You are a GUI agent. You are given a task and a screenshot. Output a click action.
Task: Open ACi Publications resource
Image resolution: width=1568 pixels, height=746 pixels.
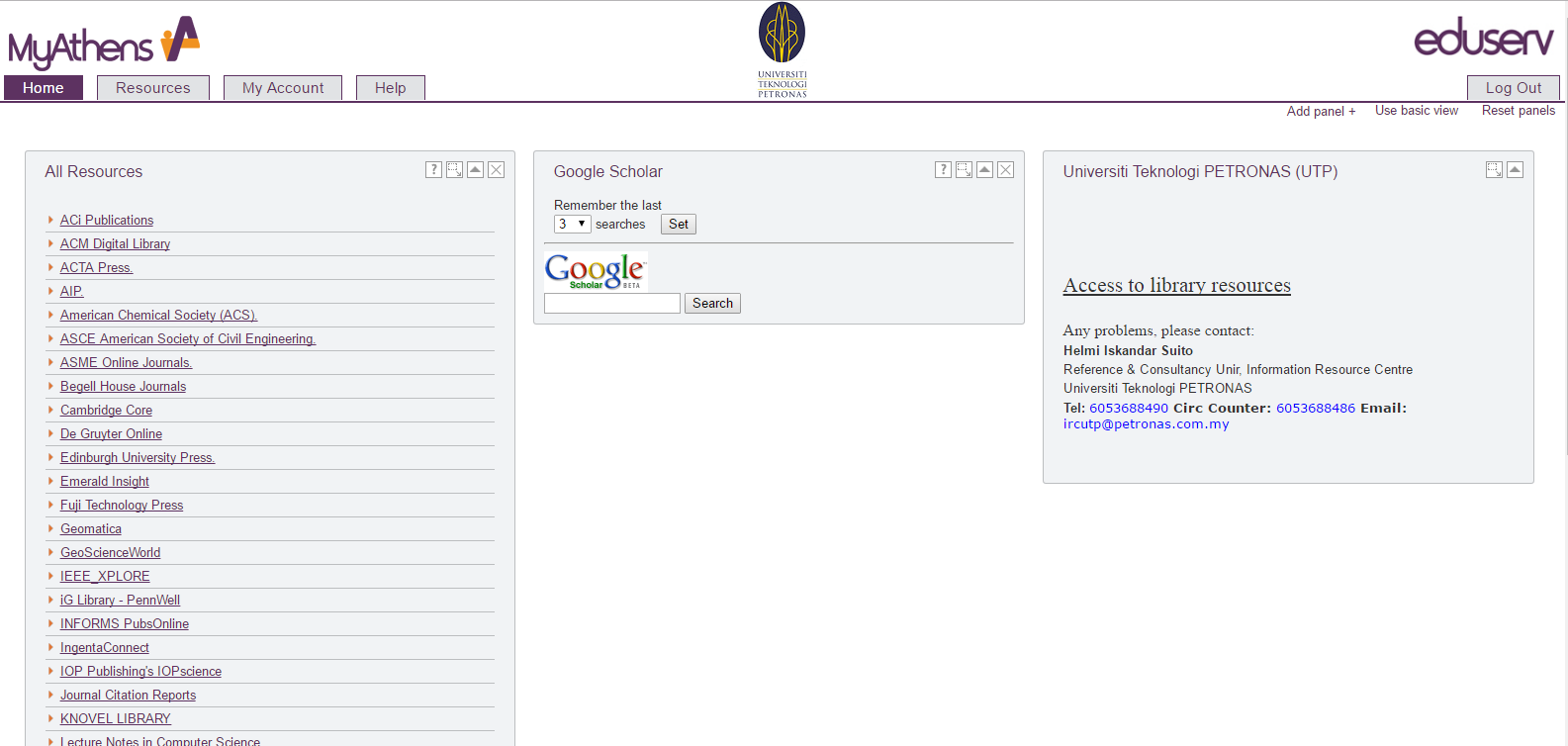[107, 220]
